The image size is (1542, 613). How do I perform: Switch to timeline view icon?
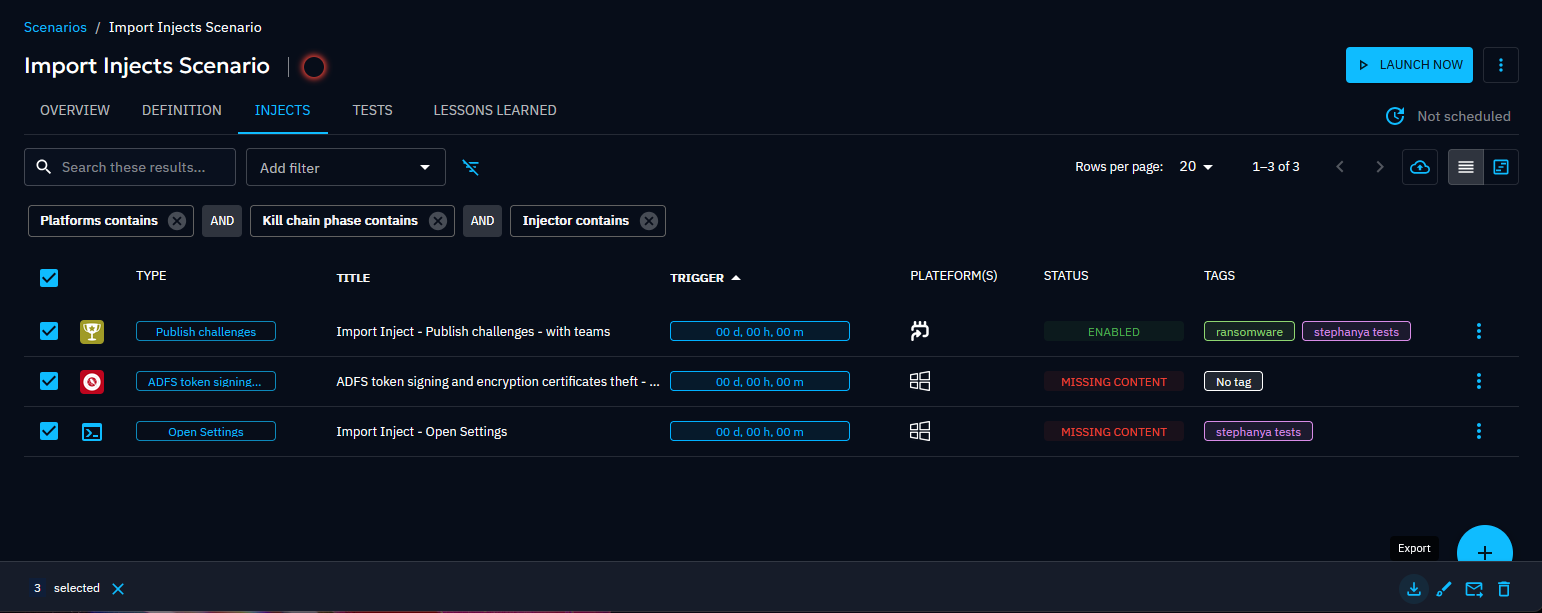tap(1501, 167)
